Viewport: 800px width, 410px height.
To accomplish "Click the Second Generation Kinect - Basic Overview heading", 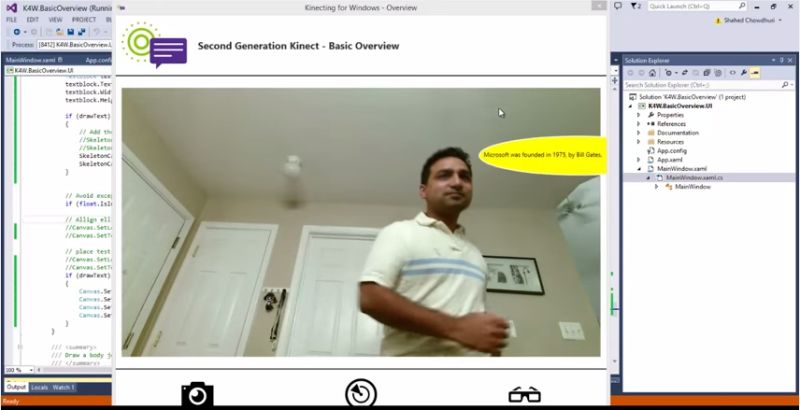I will click(298, 46).
